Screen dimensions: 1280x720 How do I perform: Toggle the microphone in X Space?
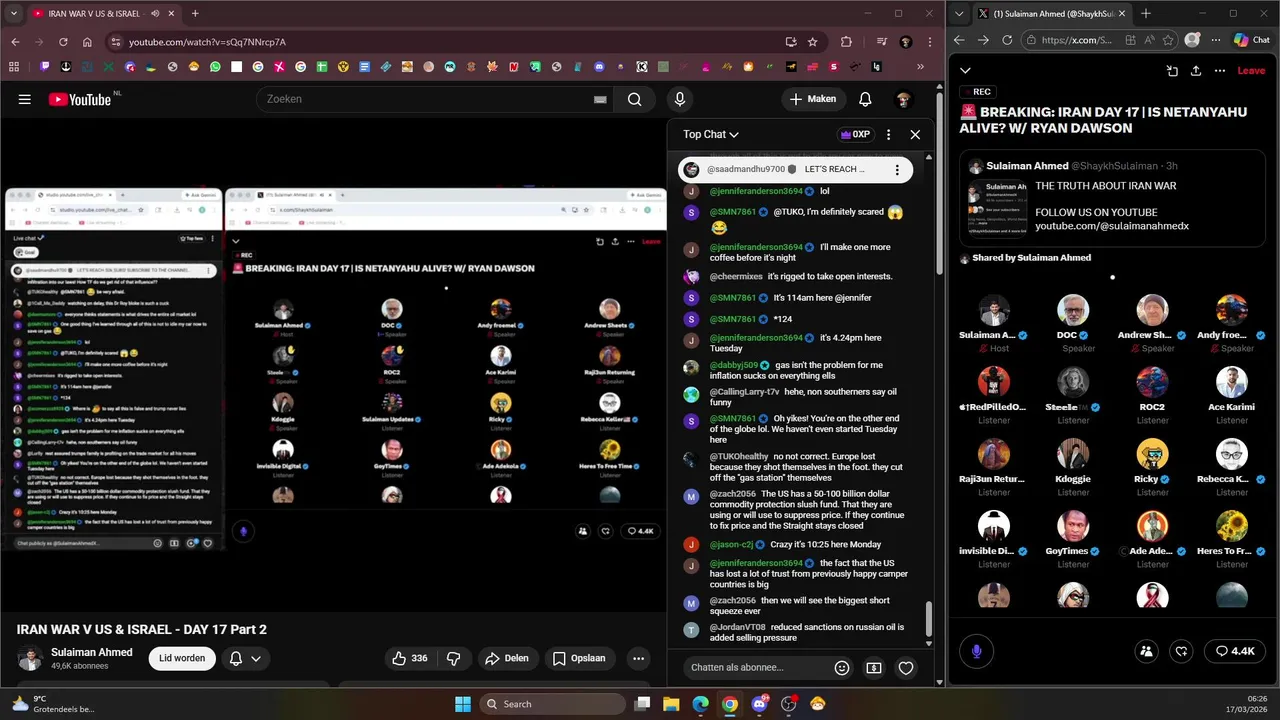pyautogui.click(x=976, y=651)
